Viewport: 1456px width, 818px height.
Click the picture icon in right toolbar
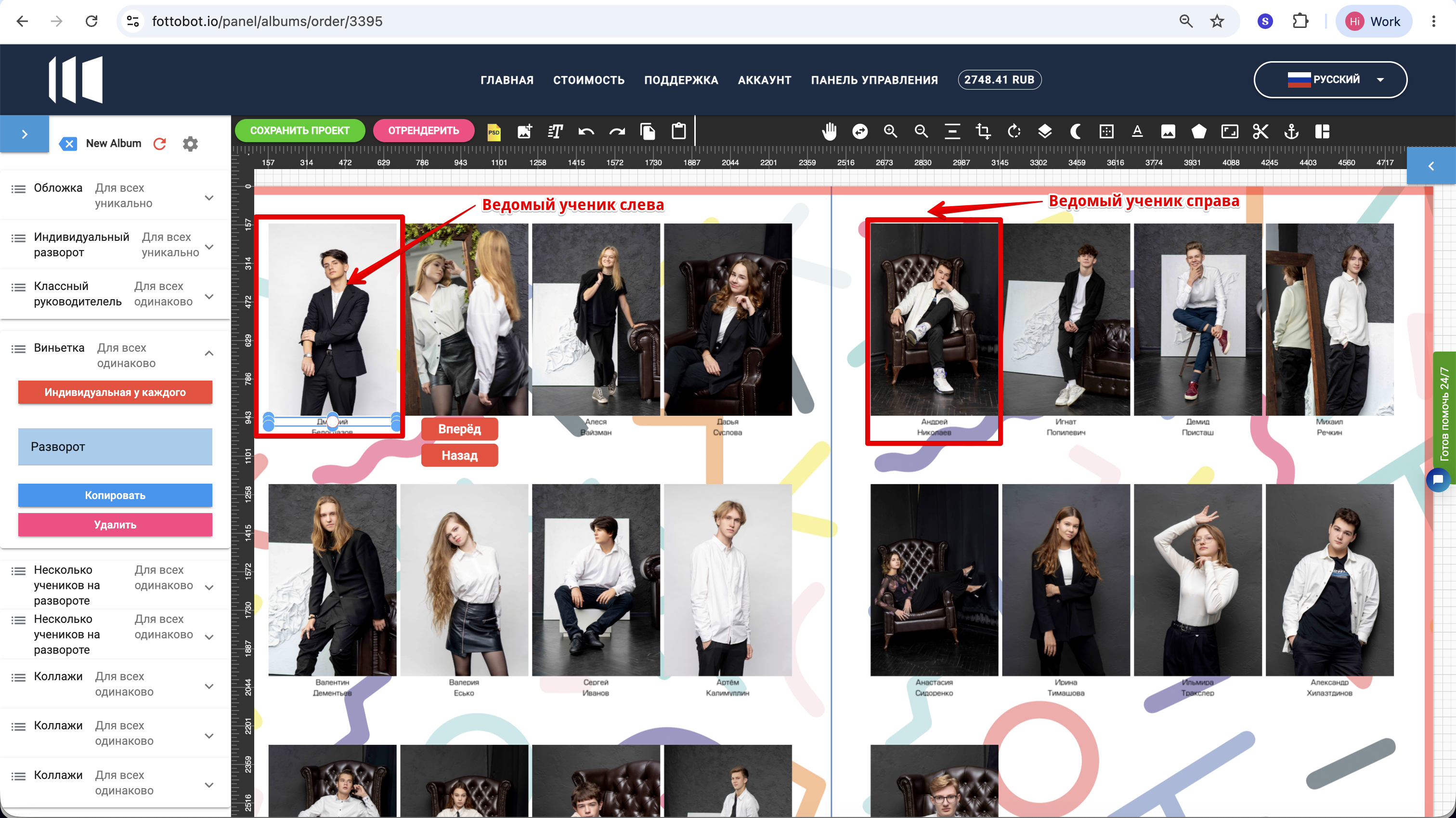pyautogui.click(x=1168, y=132)
